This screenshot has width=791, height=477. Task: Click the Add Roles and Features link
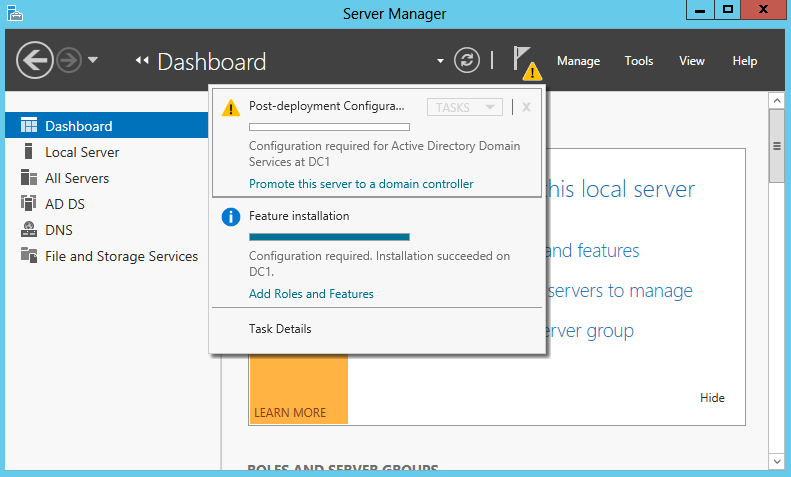[311, 294]
